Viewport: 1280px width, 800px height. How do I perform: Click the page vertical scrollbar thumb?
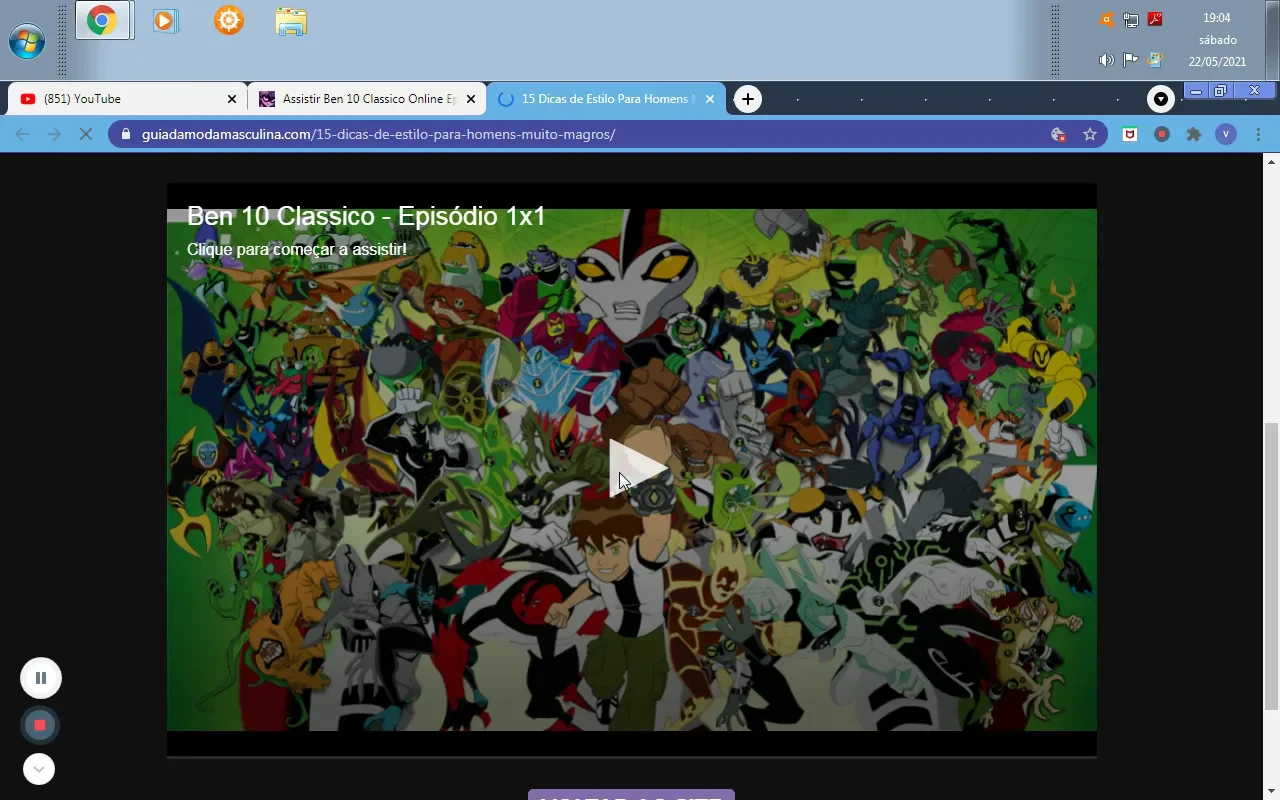(x=1272, y=565)
